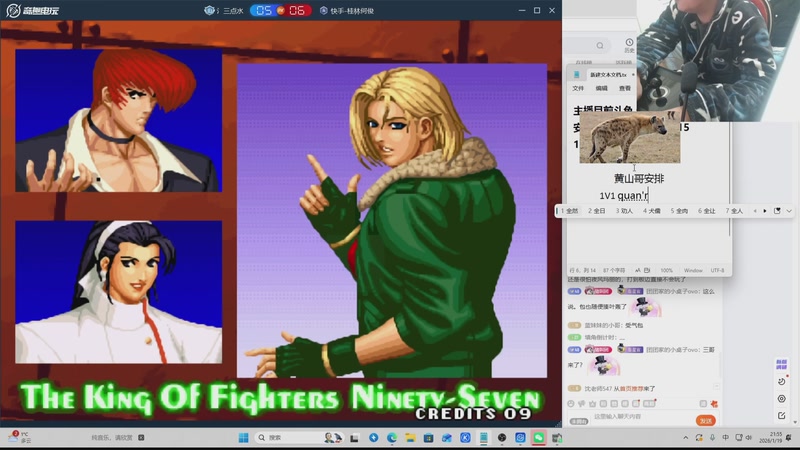Open the clock and date in taskbar

(x=770, y=437)
